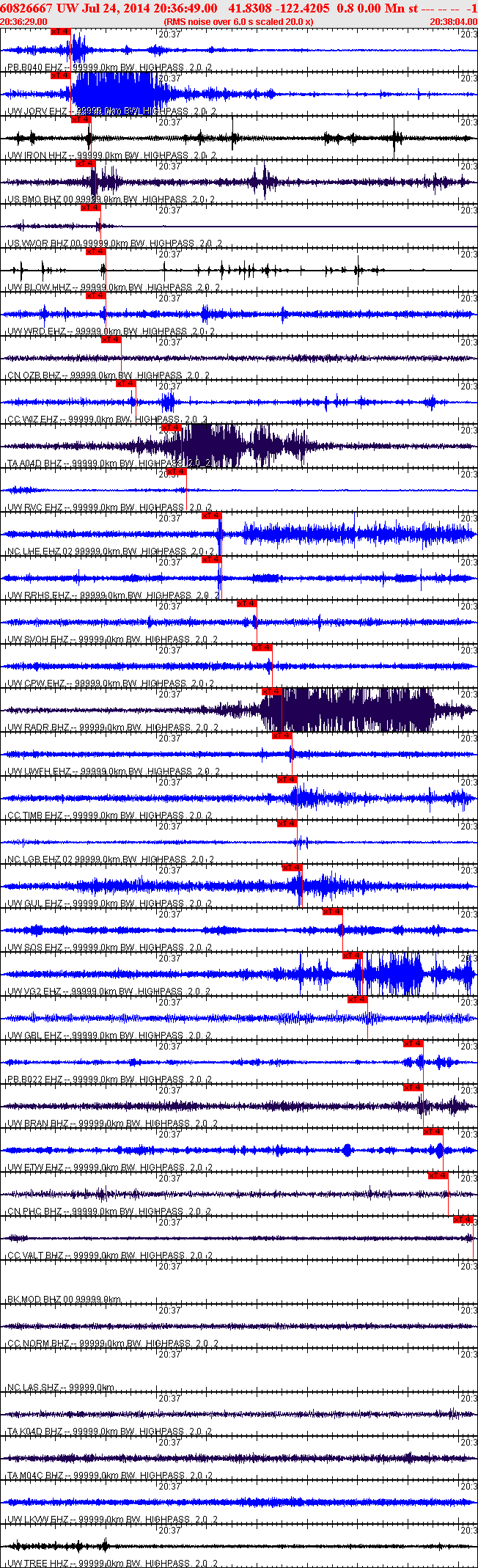The image size is (478, 1568).
Task: Select the pick flag on the UW IRON trace
Action: (x=81, y=120)
